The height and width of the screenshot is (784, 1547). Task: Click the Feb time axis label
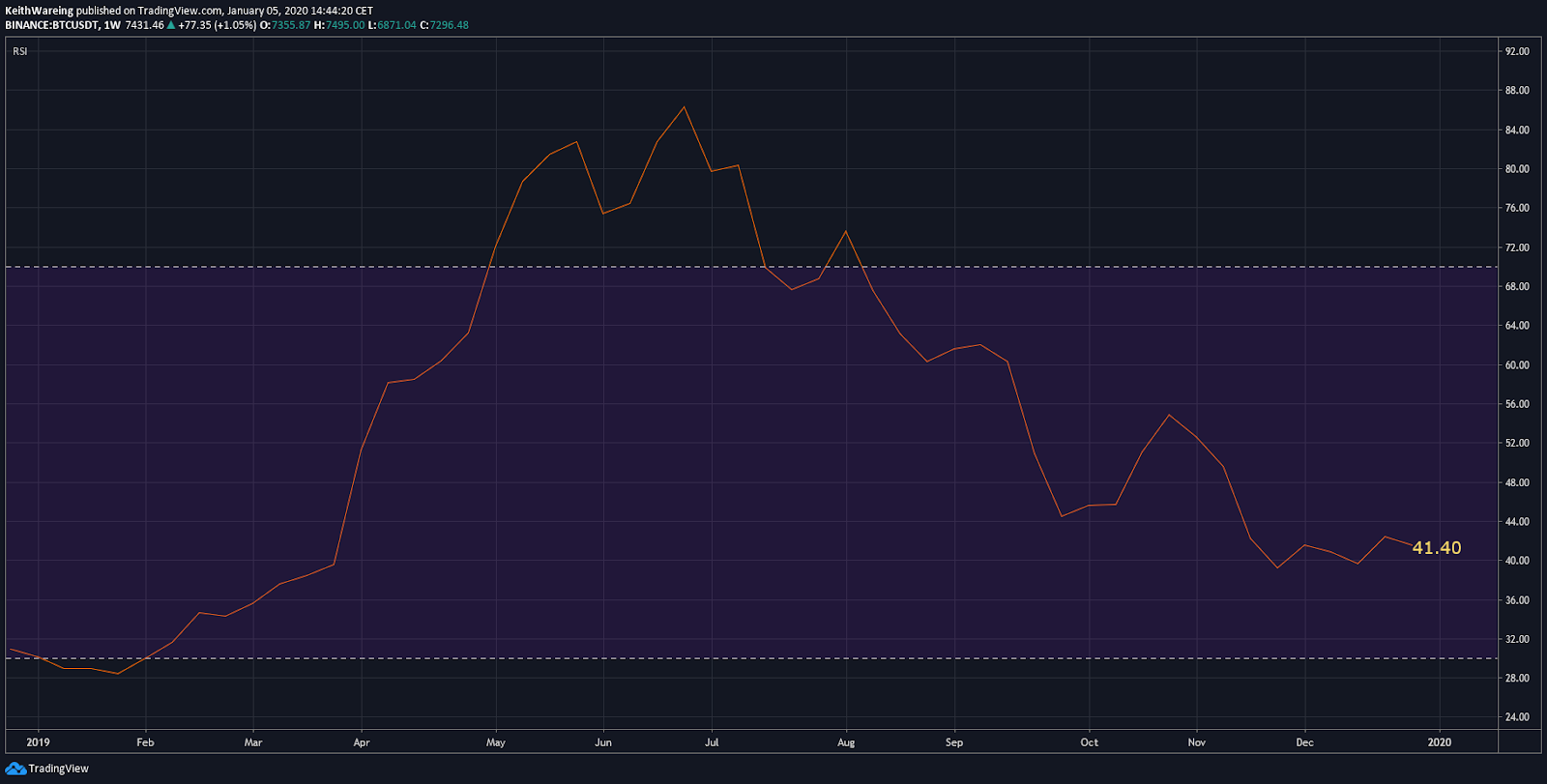point(145,742)
